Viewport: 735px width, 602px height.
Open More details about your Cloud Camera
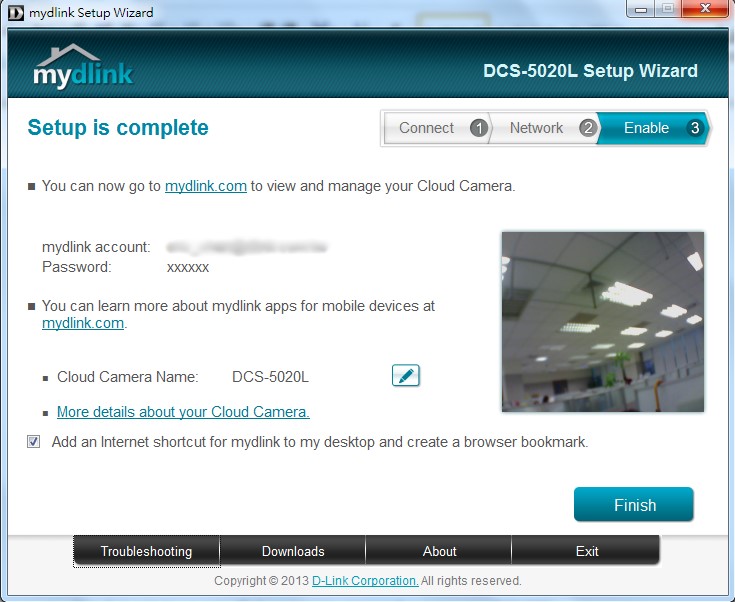pyautogui.click(x=183, y=412)
